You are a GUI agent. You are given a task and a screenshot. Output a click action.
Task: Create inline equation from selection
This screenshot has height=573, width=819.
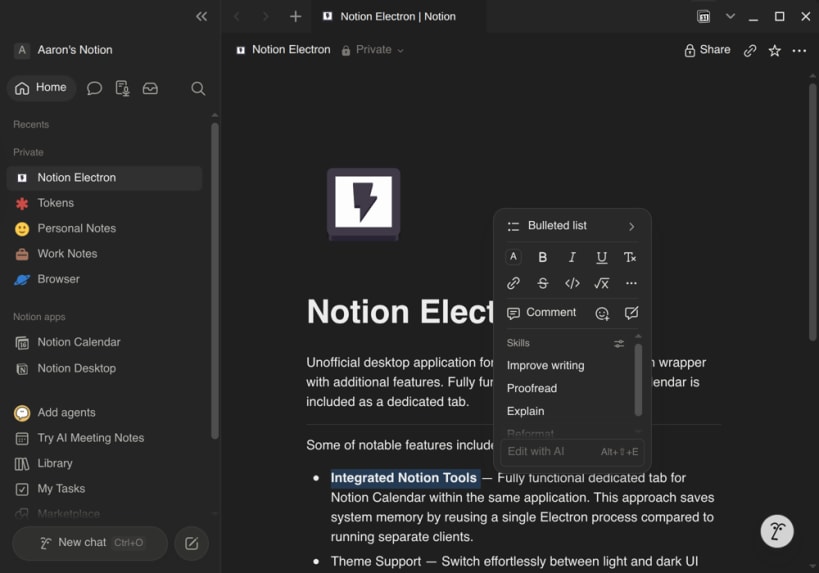click(601, 283)
